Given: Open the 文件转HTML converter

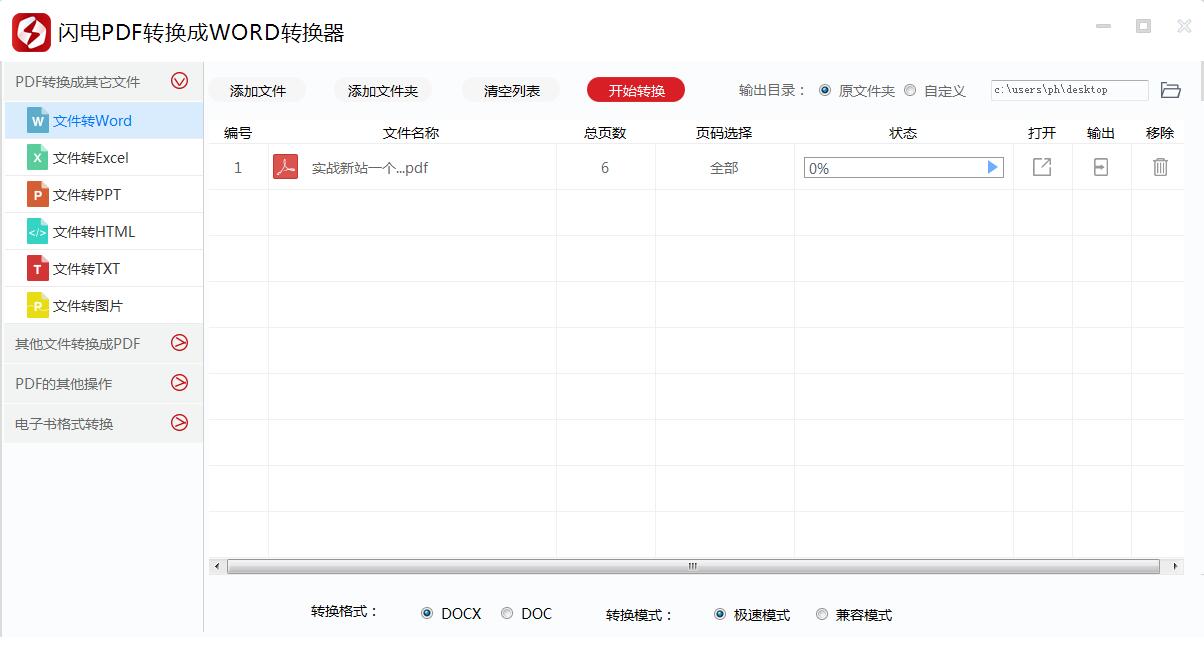Looking at the screenshot, I should pyautogui.click(x=93, y=231).
